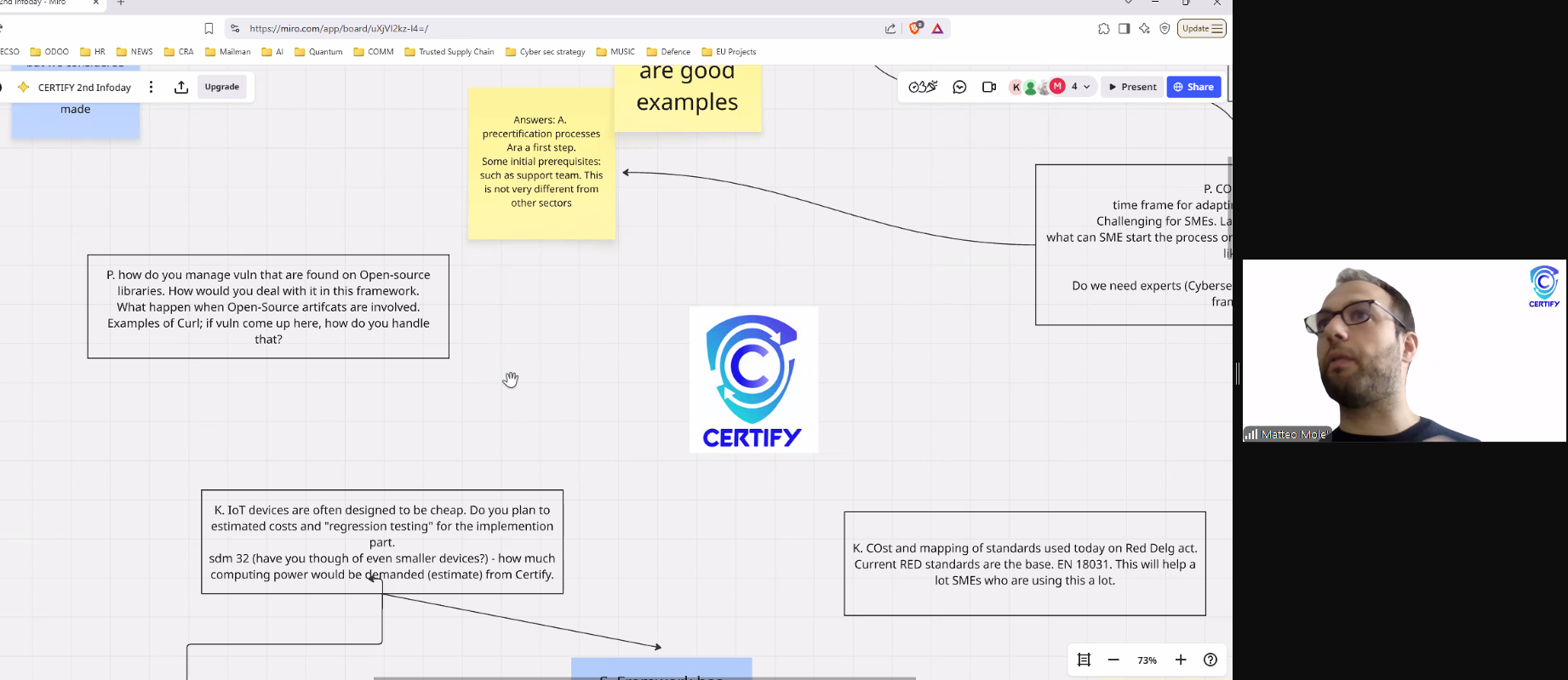The image size is (1568, 680).
Task: Open the Quantum bookmarks folder
Action: [x=318, y=52]
